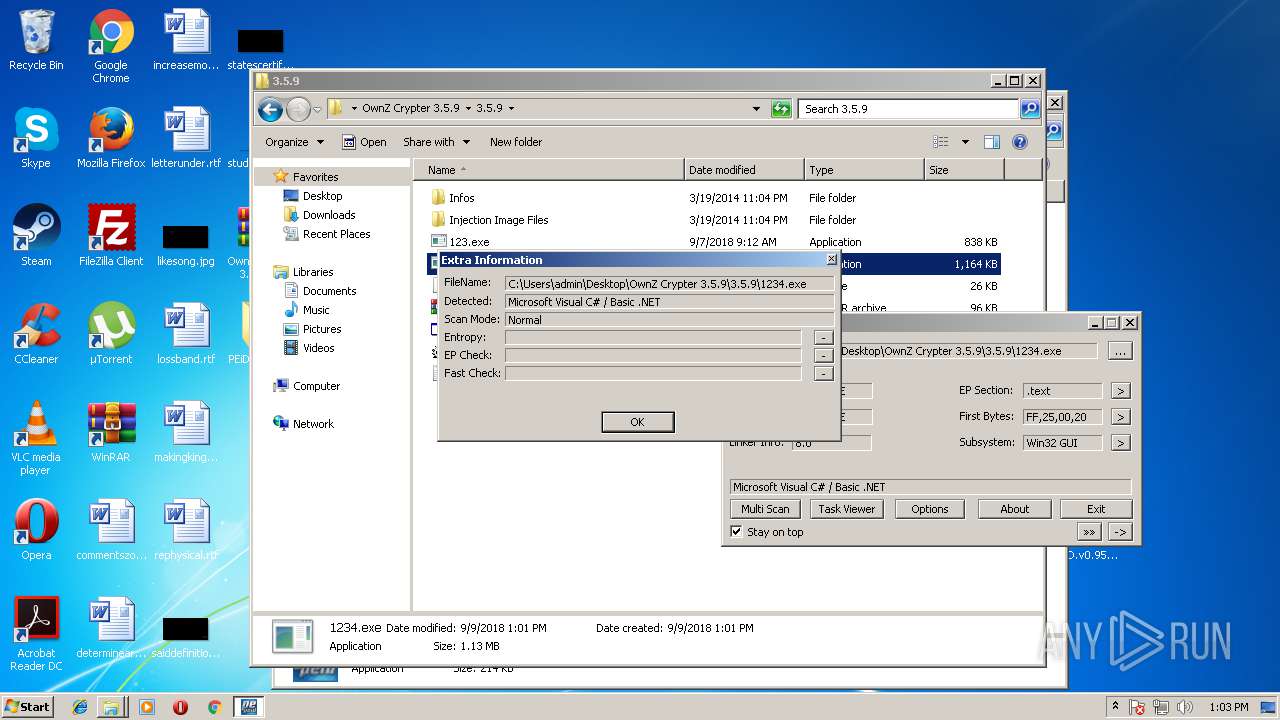
Task: Launch VLC media player shortcut
Action: tap(36, 438)
